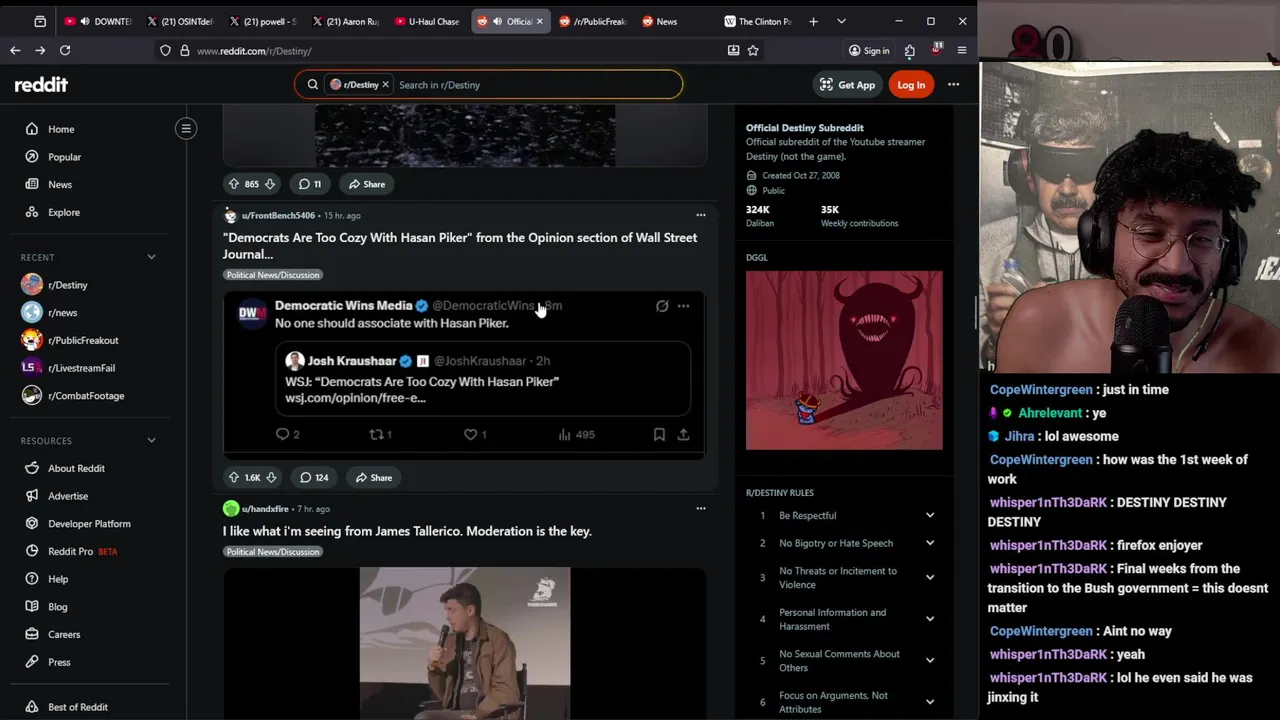This screenshot has width=1280, height=720.
Task: Upvote the post with 1.6K points
Action: 234,477
